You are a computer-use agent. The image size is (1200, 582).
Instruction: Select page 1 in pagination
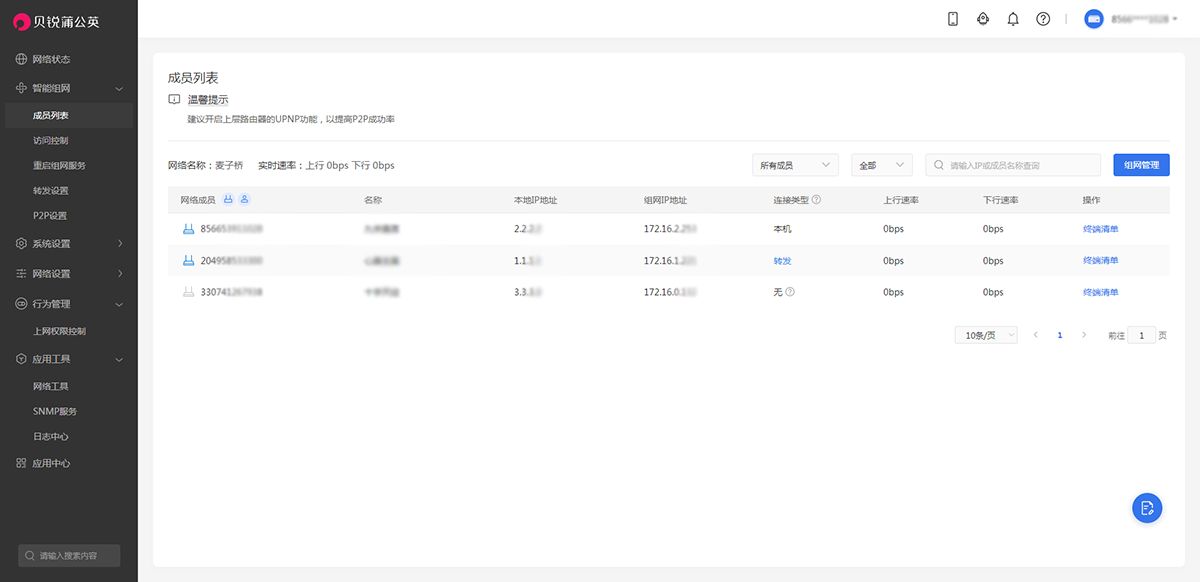tap(1060, 335)
